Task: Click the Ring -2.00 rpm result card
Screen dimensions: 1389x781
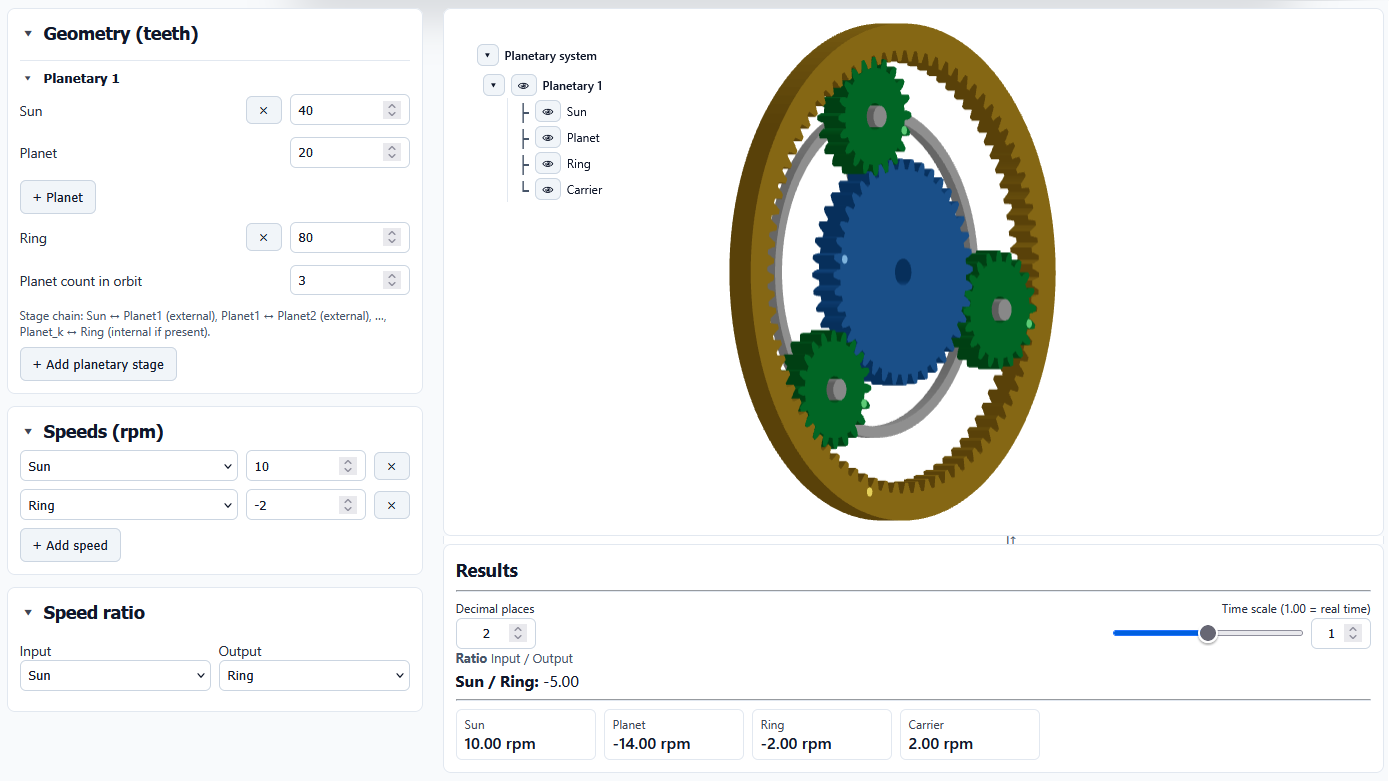Action: click(822, 735)
